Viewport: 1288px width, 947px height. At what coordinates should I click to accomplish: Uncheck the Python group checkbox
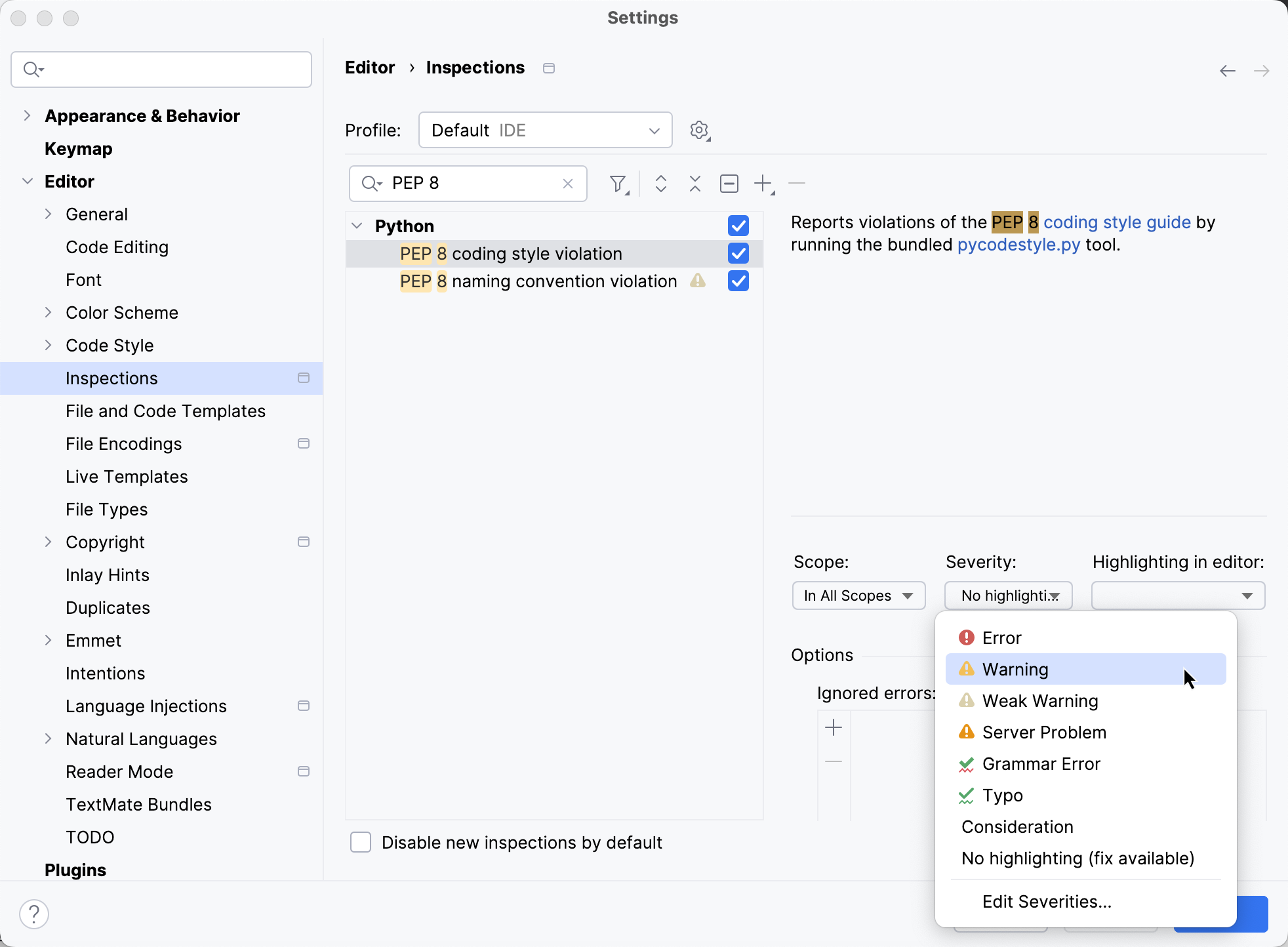pos(738,226)
